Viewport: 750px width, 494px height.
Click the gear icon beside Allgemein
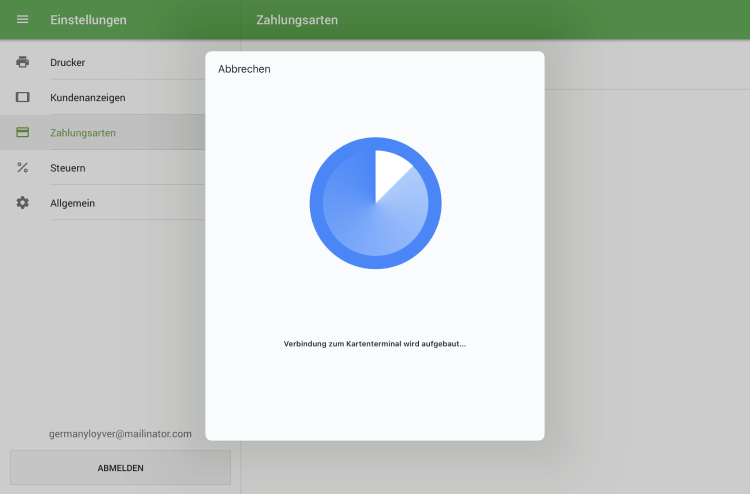(23, 203)
